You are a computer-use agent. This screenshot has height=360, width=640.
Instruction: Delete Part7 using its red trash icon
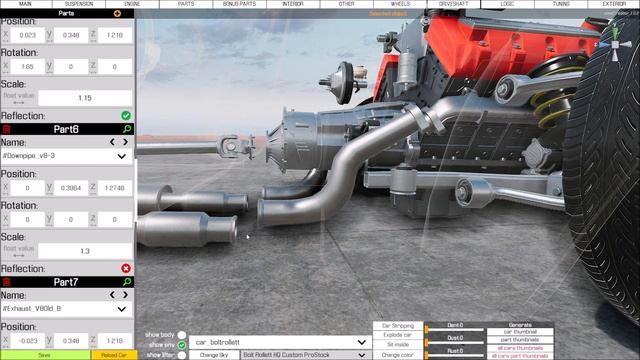[6, 282]
